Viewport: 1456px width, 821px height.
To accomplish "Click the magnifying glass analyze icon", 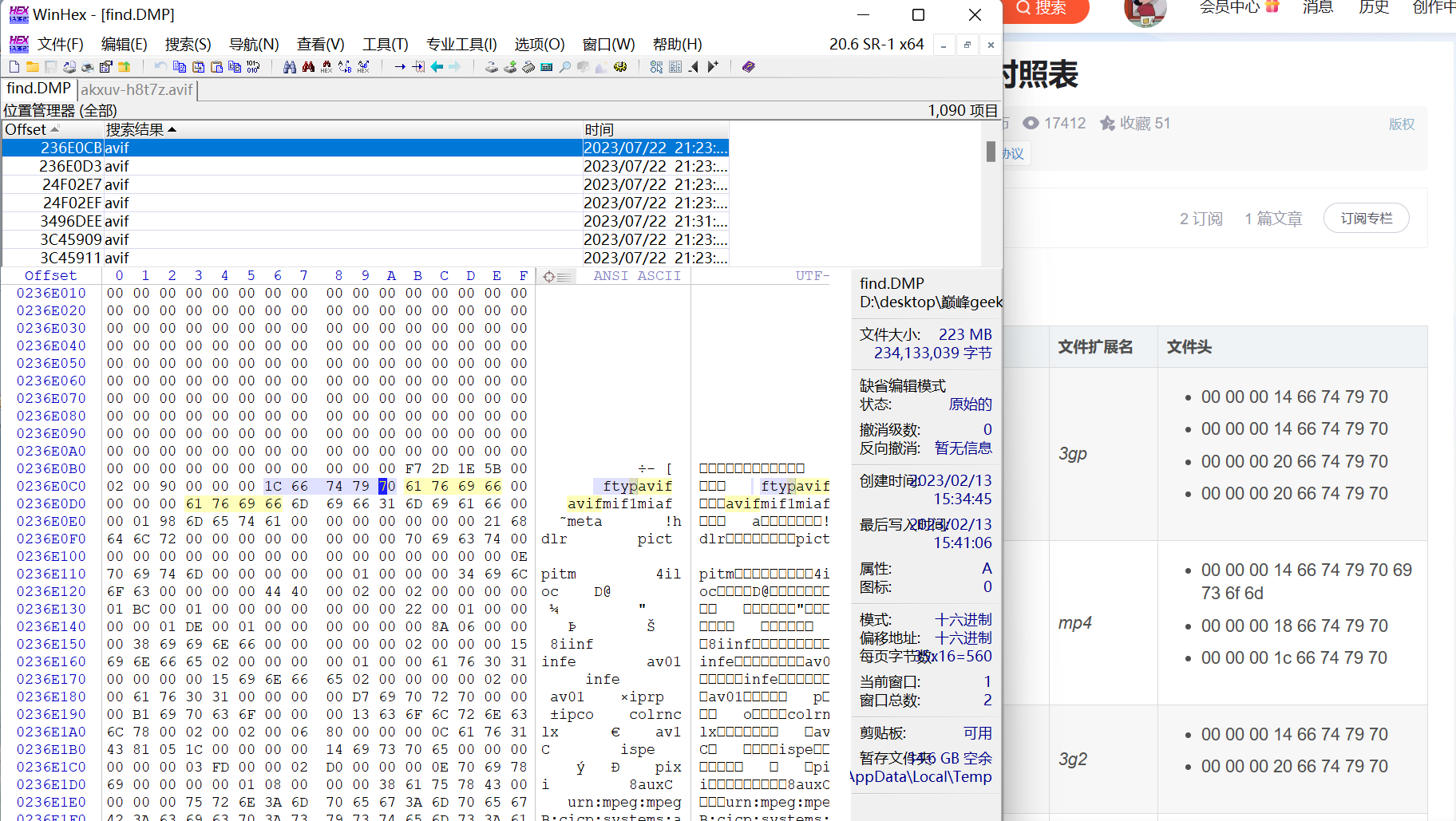I will (564, 67).
